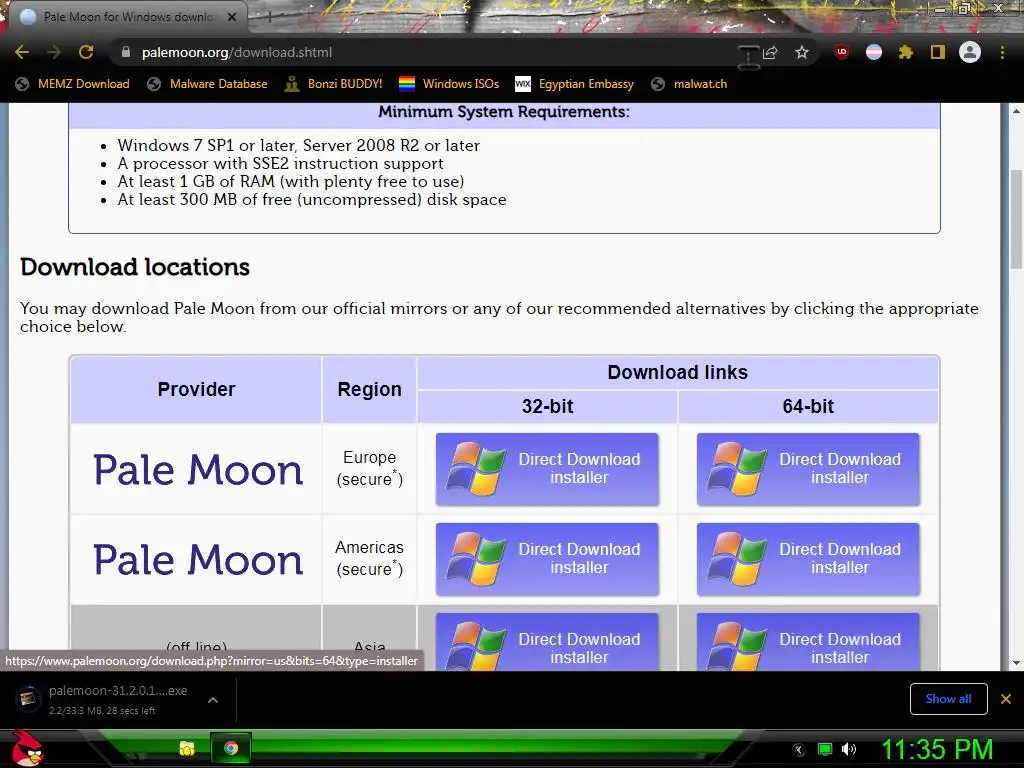The image size is (1024, 768).
Task: Download the Asia 64-bit Direct Download installer
Action: coord(808,642)
